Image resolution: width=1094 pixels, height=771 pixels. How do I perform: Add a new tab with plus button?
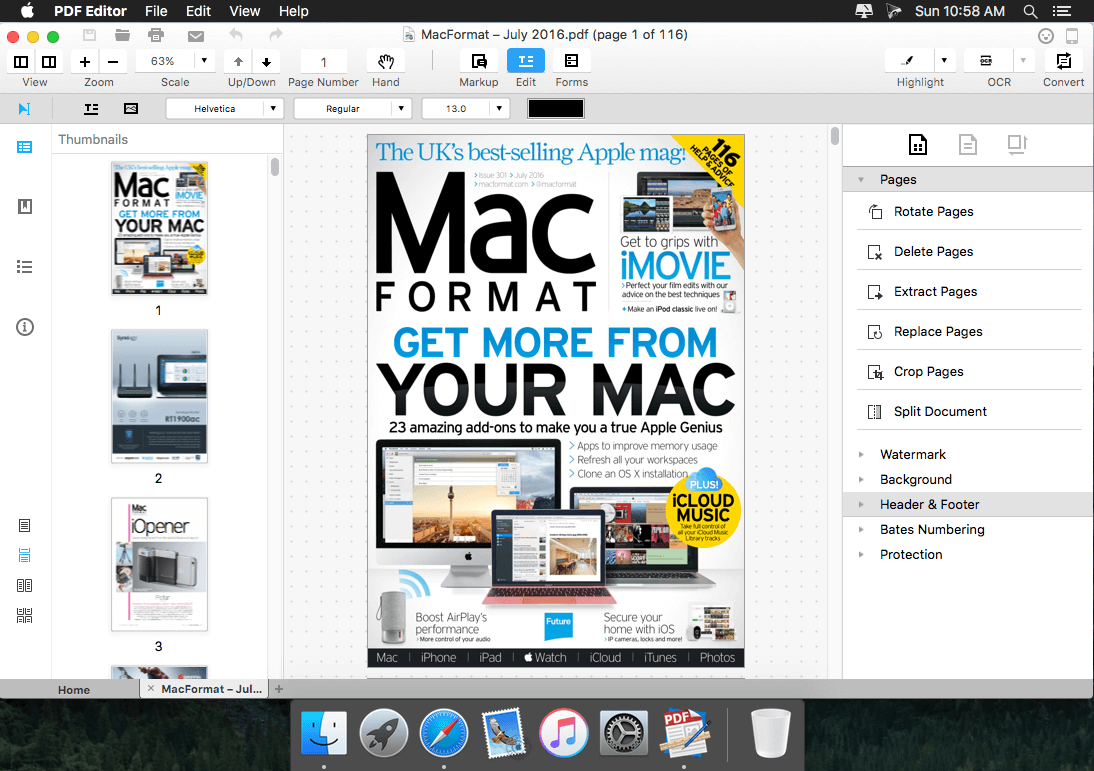coord(279,689)
